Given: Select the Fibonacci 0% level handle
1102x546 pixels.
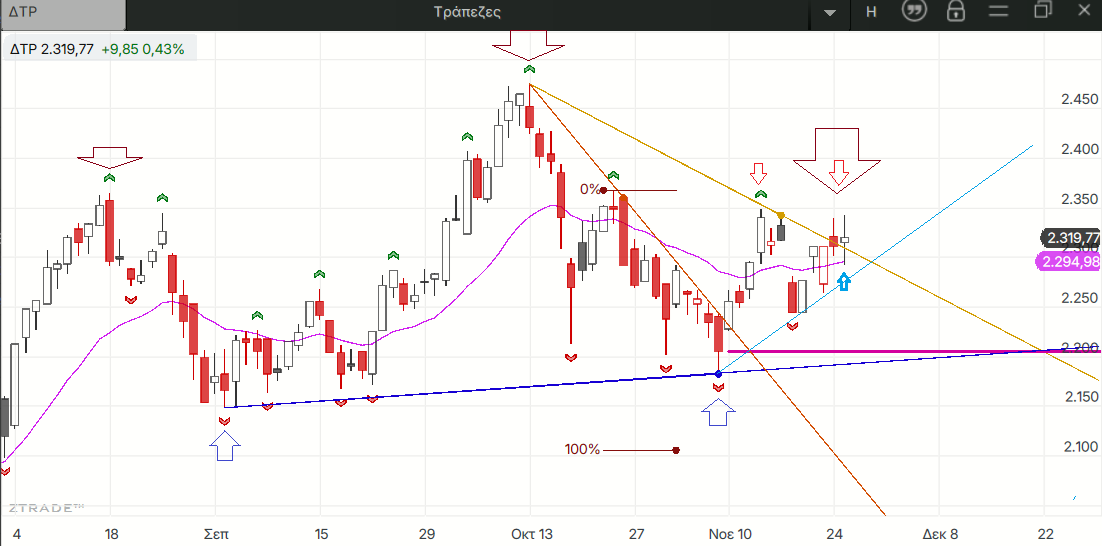Looking at the screenshot, I should coord(603,190).
